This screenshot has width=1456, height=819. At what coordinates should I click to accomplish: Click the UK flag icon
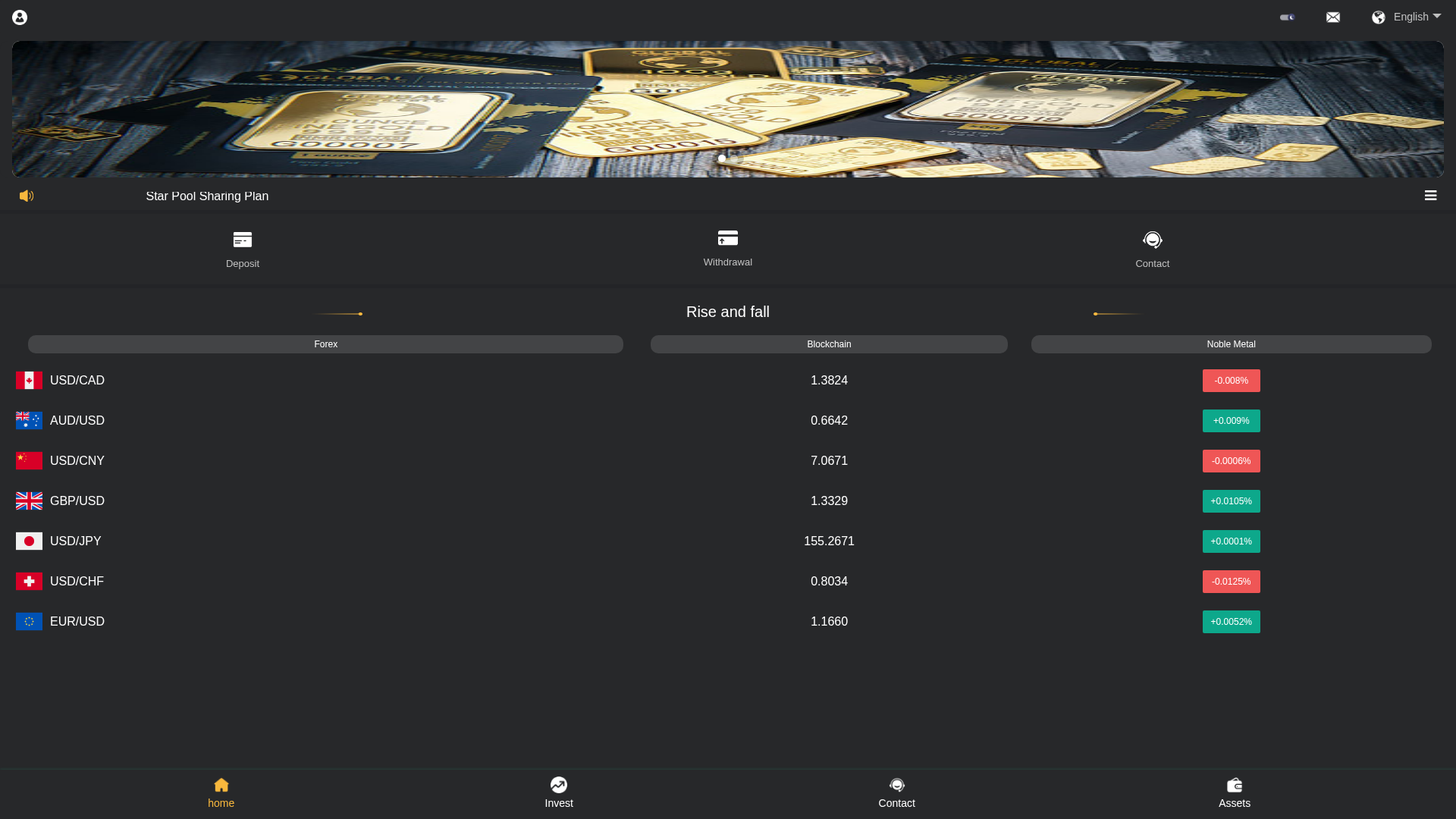pyautogui.click(x=29, y=501)
